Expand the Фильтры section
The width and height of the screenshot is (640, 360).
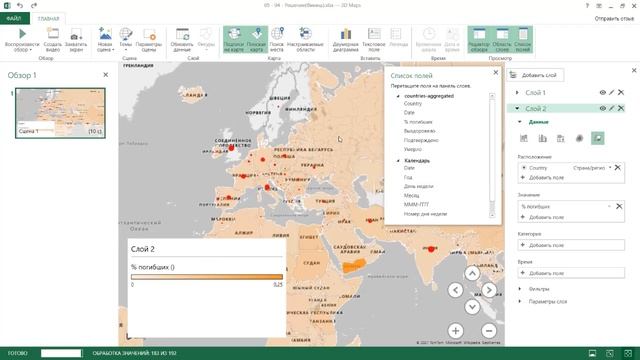[x=520, y=289]
